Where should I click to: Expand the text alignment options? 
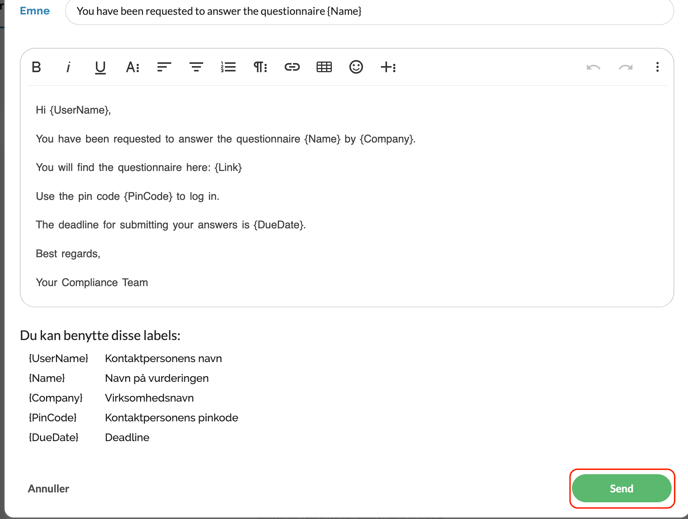[164, 67]
